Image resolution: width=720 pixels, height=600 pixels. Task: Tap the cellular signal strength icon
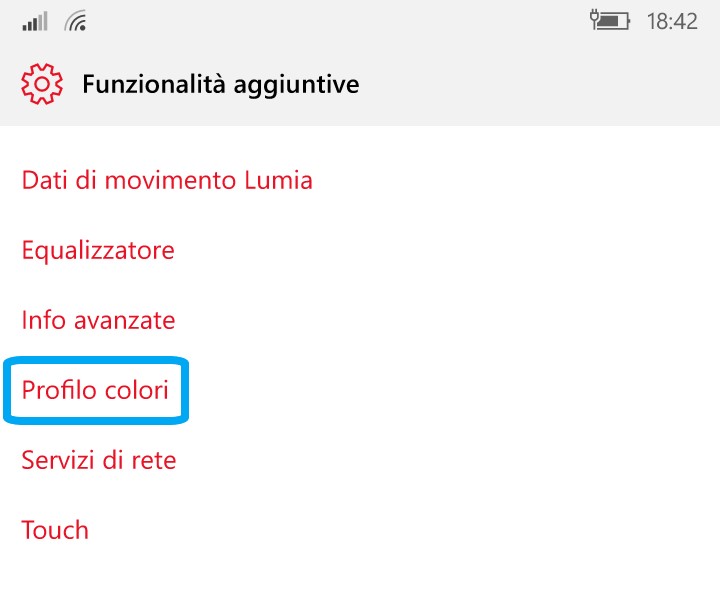[35, 20]
